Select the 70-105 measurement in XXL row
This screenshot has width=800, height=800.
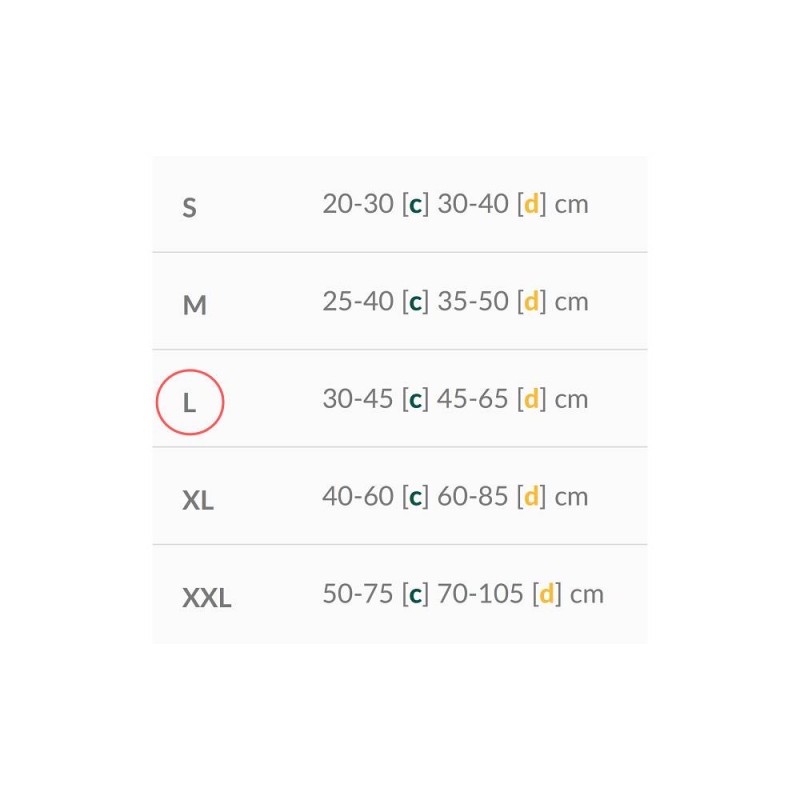click(480, 593)
